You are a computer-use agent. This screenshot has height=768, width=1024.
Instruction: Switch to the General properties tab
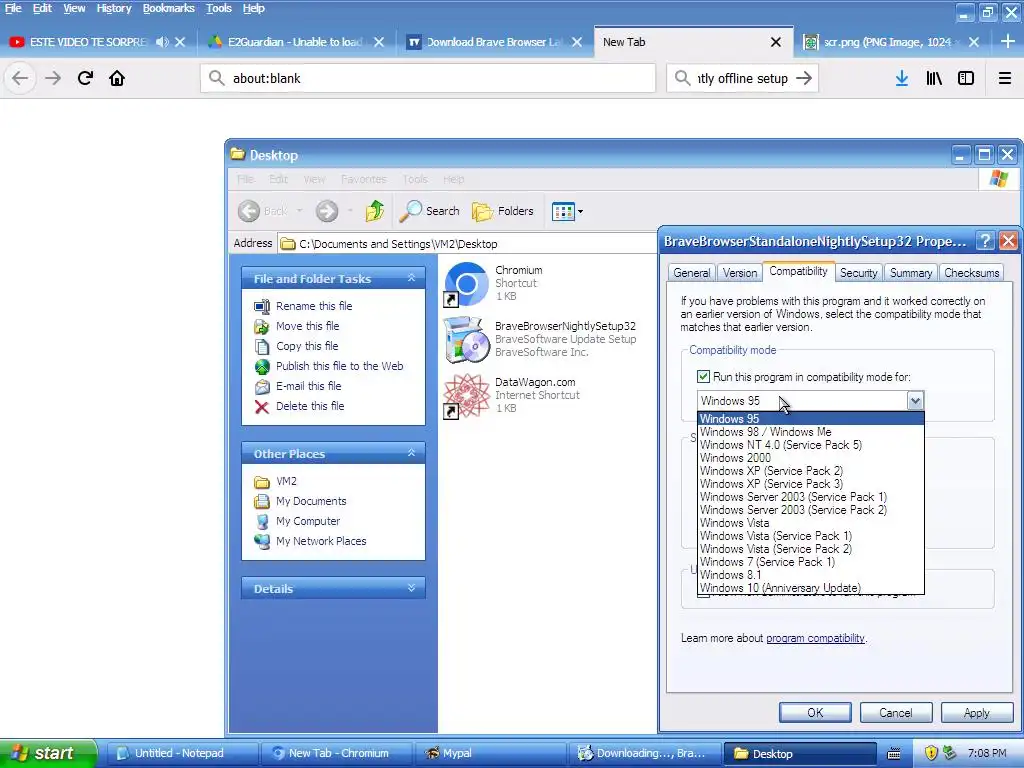pos(692,273)
